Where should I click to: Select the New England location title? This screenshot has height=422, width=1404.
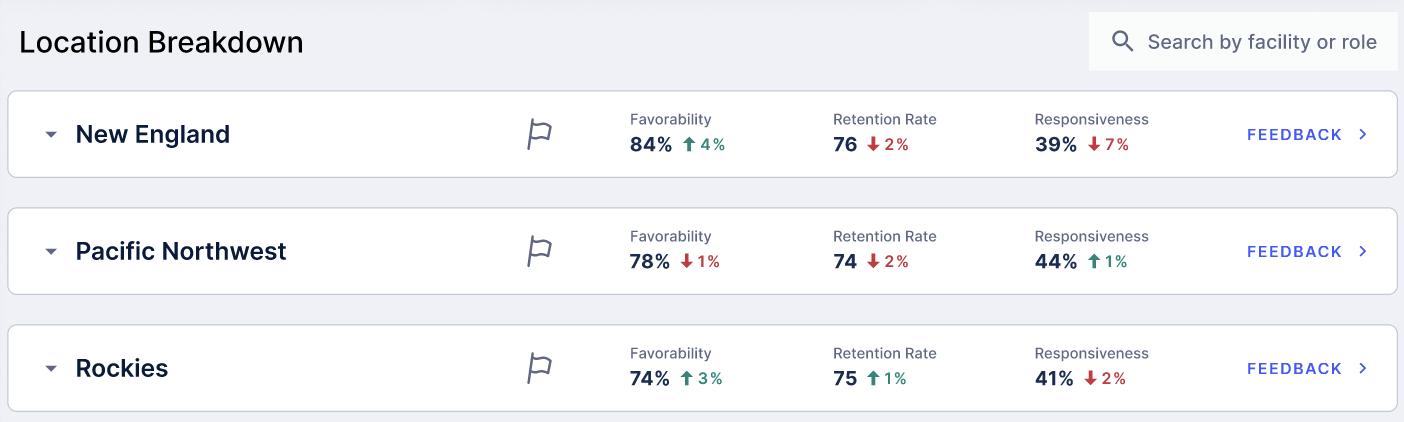153,135
